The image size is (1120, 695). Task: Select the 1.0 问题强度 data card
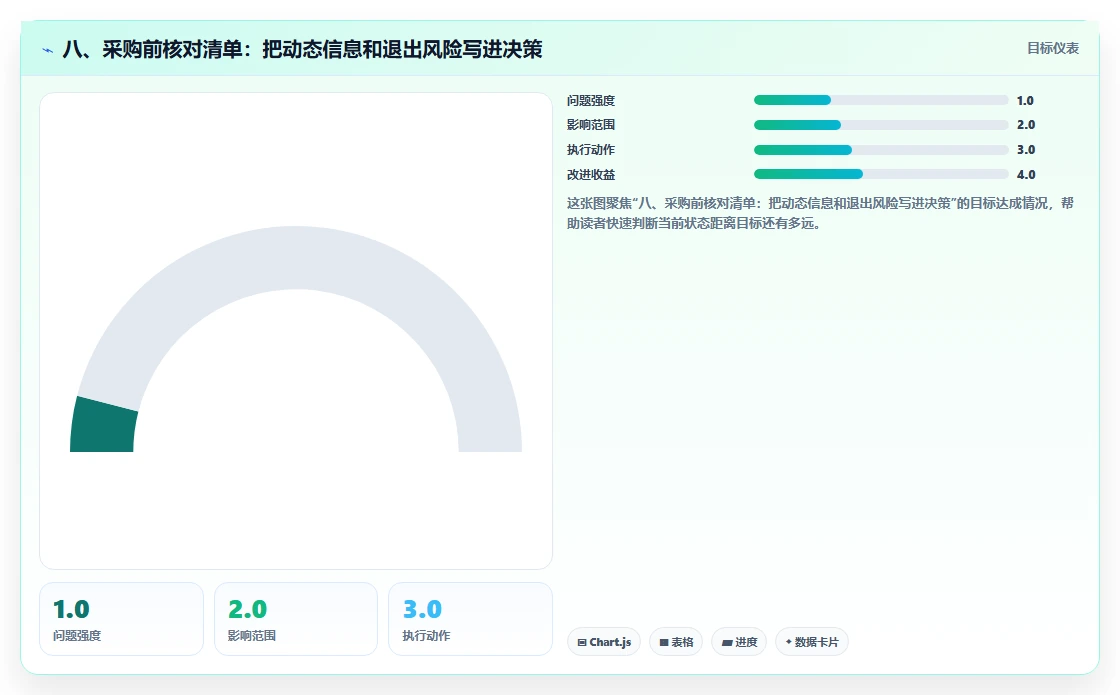pyautogui.click(x=121, y=619)
